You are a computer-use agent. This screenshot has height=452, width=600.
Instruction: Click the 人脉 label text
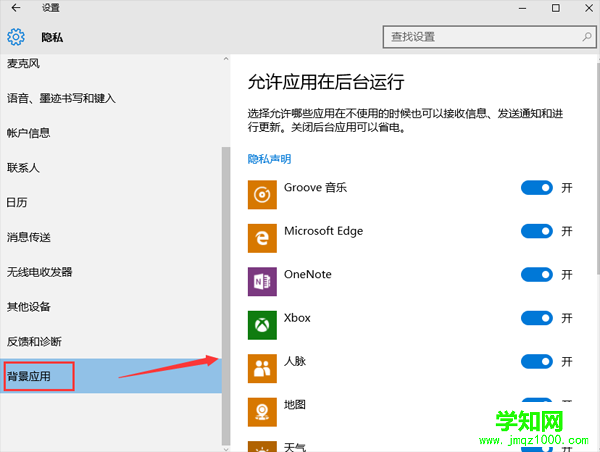pos(295,361)
